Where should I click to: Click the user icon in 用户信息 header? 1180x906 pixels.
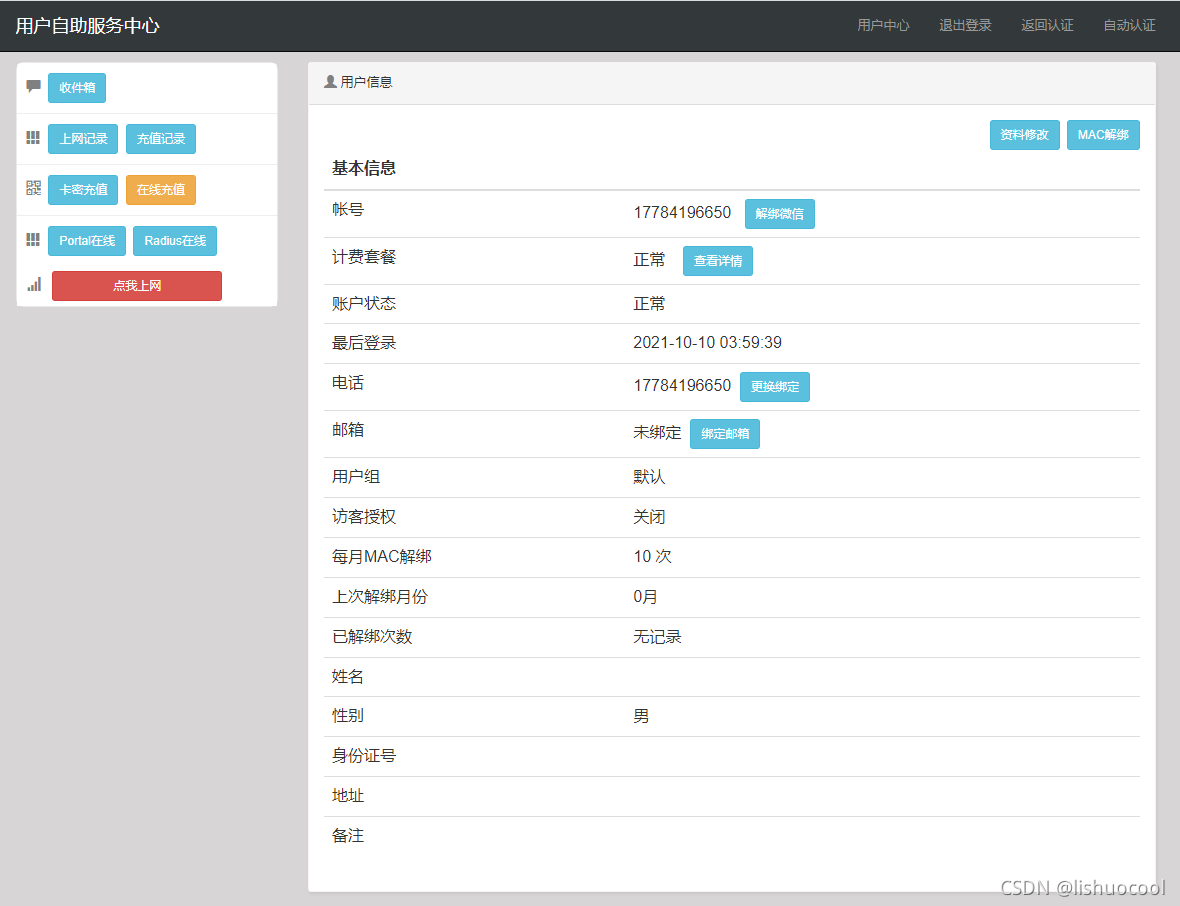pos(330,81)
